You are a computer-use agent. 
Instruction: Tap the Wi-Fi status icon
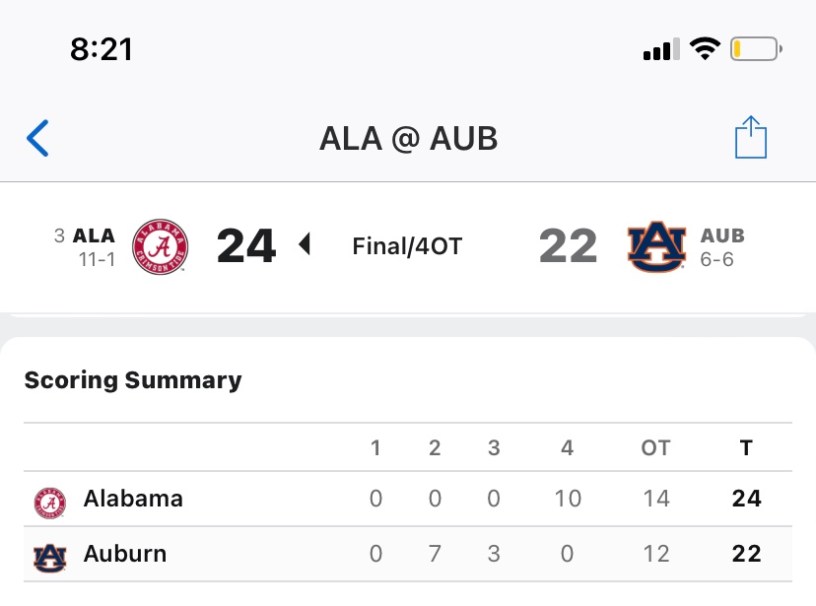click(705, 49)
